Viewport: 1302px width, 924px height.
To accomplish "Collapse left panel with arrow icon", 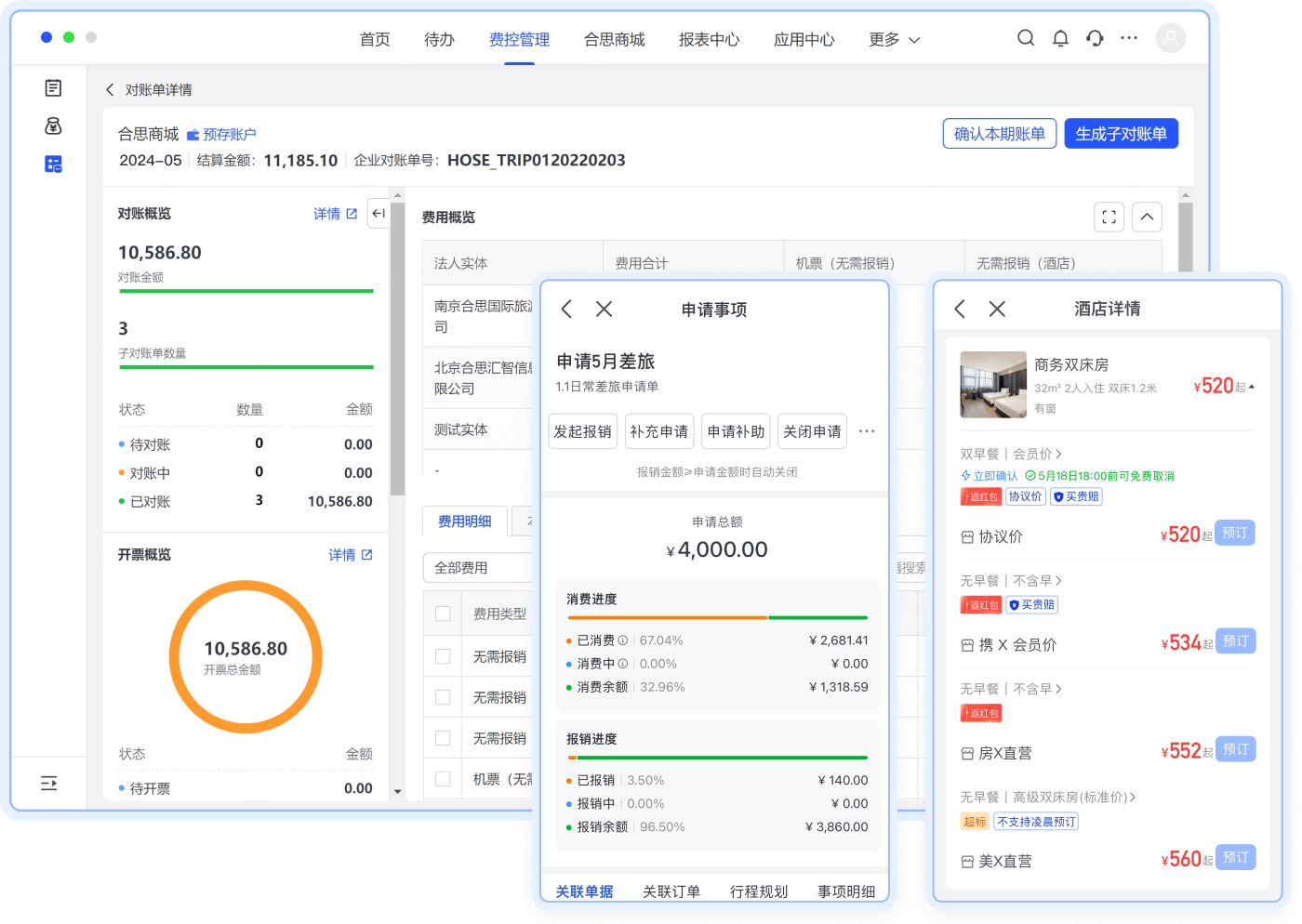I will click(378, 214).
